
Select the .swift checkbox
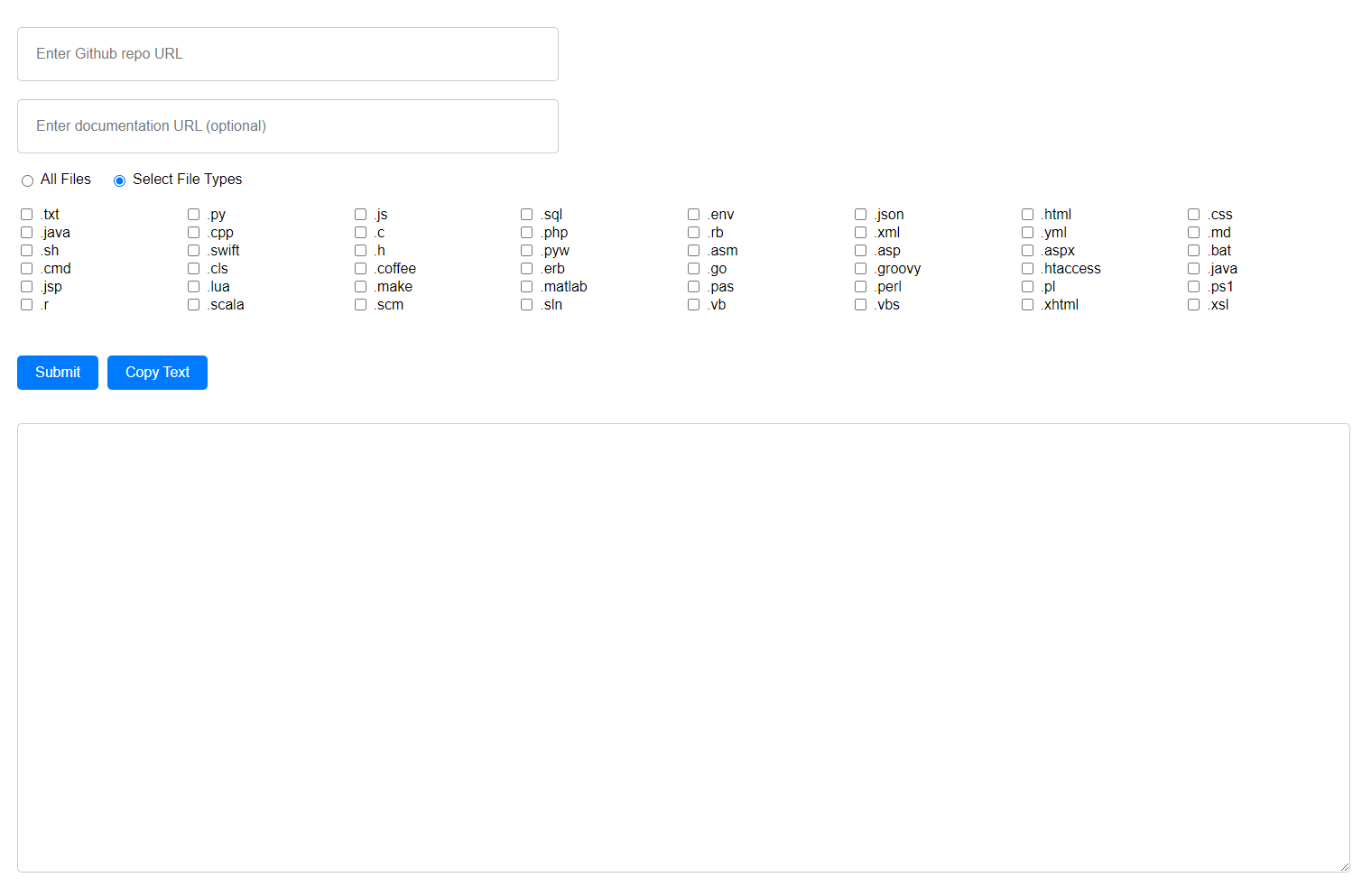coord(193,250)
